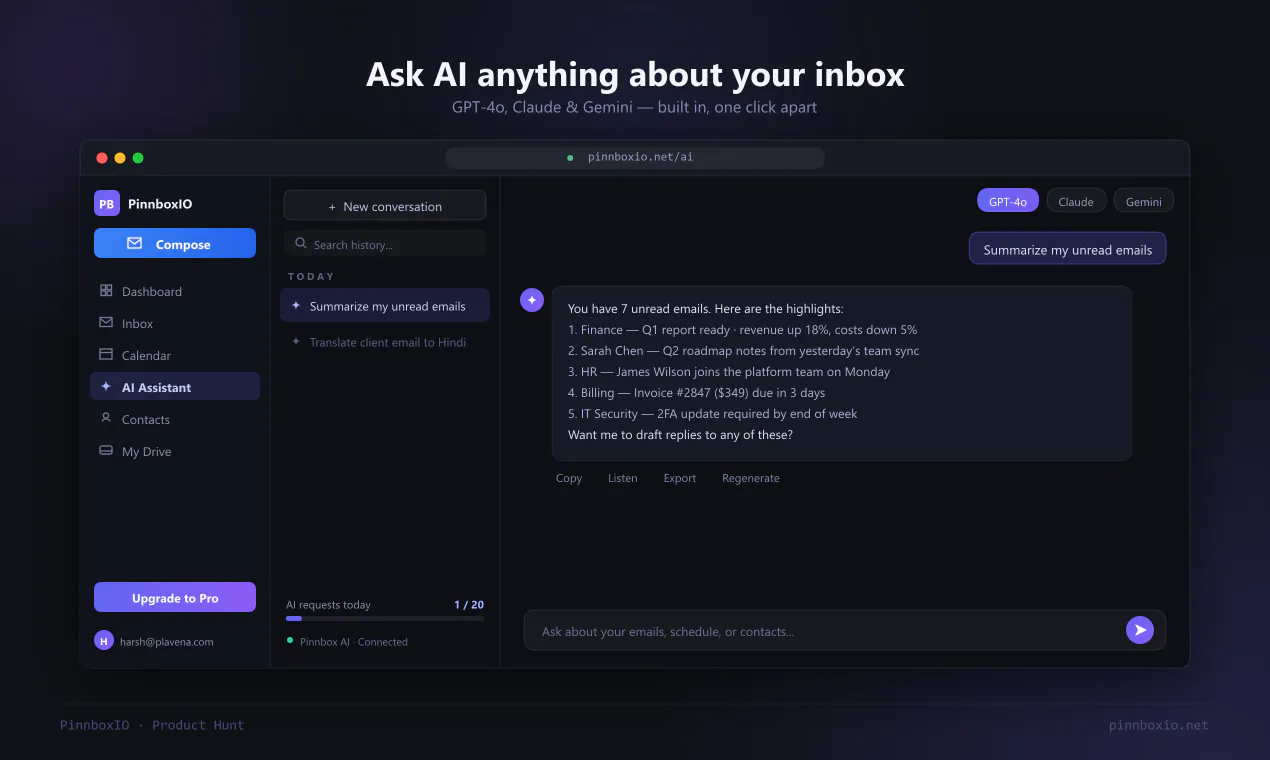The height and width of the screenshot is (760, 1270).
Task: Click sparkle icon beside Summarize my unread emails
Action: coord(296,306)
